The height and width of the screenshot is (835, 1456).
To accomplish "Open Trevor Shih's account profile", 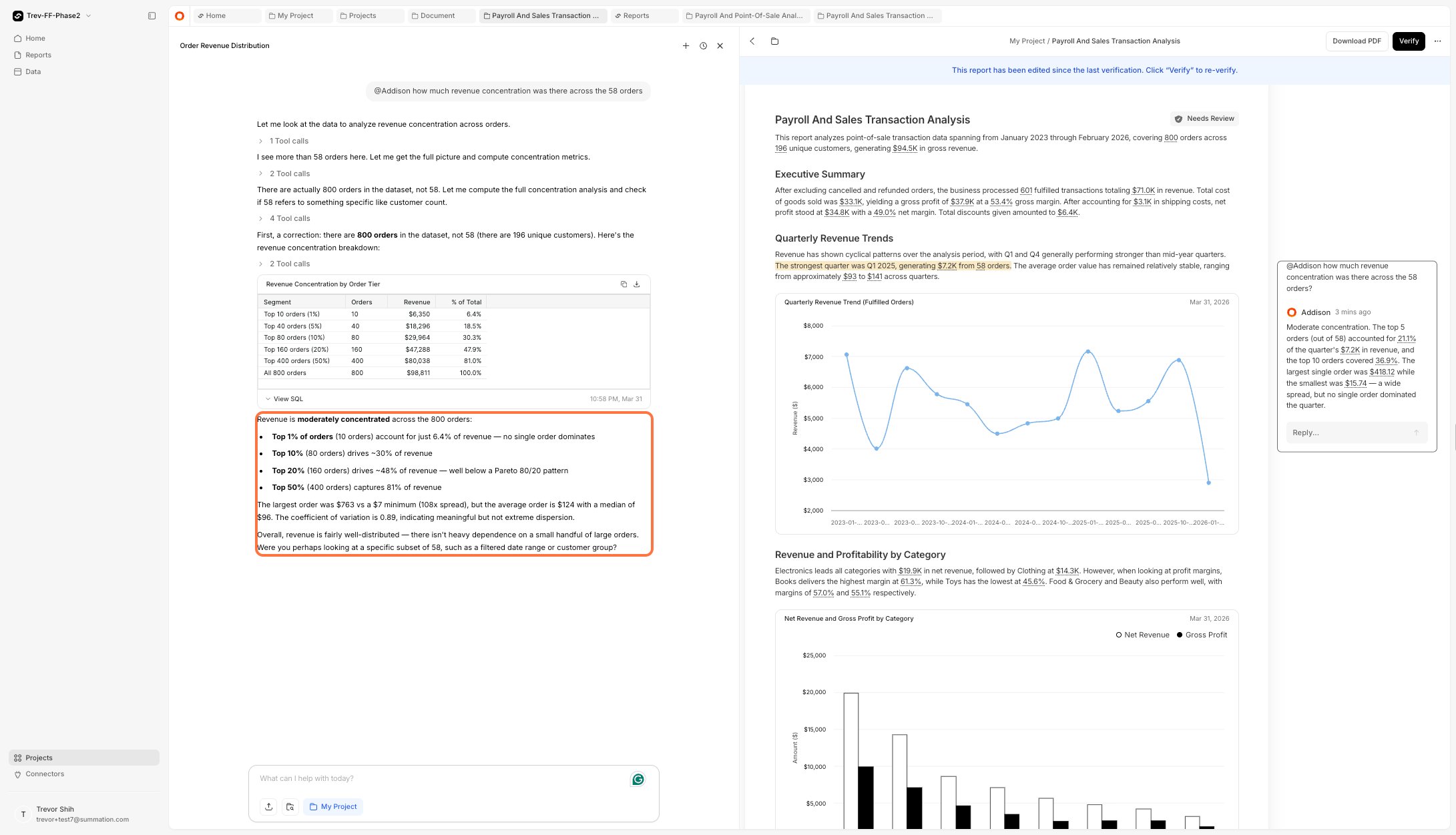I will 84,814.
